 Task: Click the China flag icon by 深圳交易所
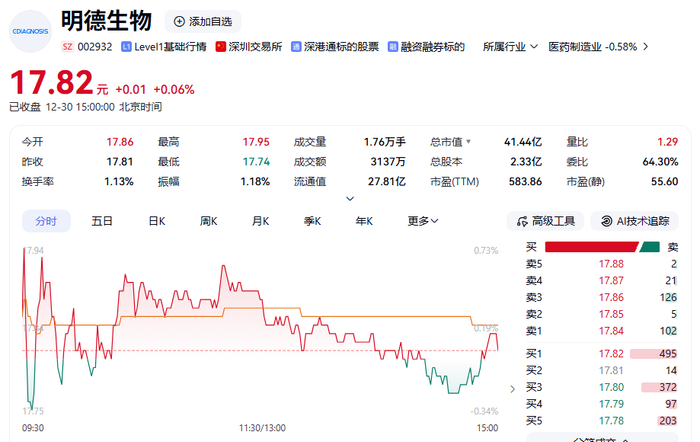[221, 47]
